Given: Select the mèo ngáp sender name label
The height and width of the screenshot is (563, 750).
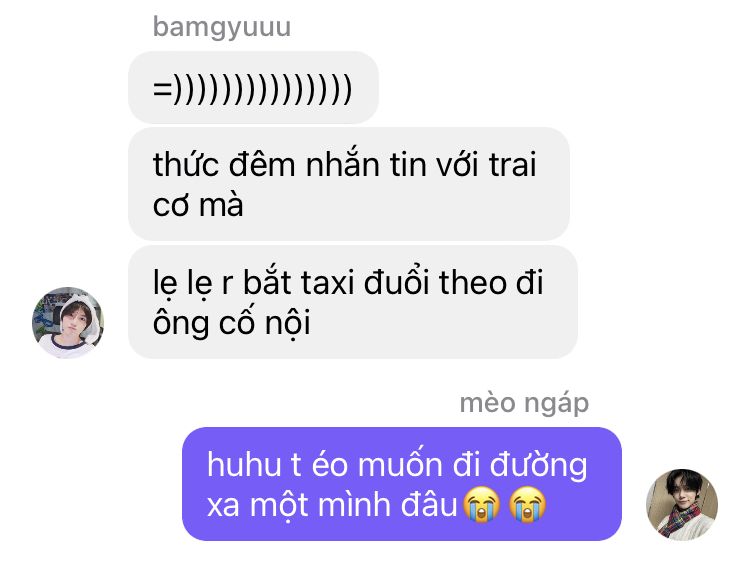Looking at the screenshot, I should coord(524,403).
